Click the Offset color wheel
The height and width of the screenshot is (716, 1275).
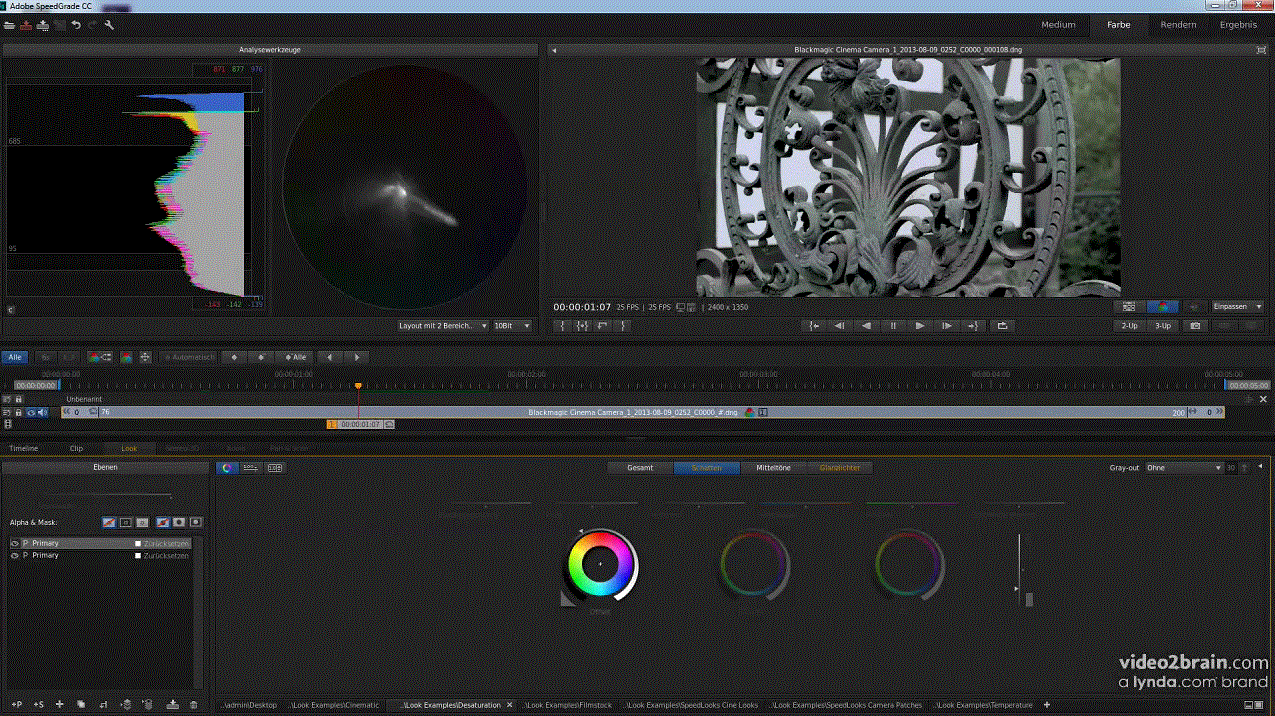click(x=600, y=565)
